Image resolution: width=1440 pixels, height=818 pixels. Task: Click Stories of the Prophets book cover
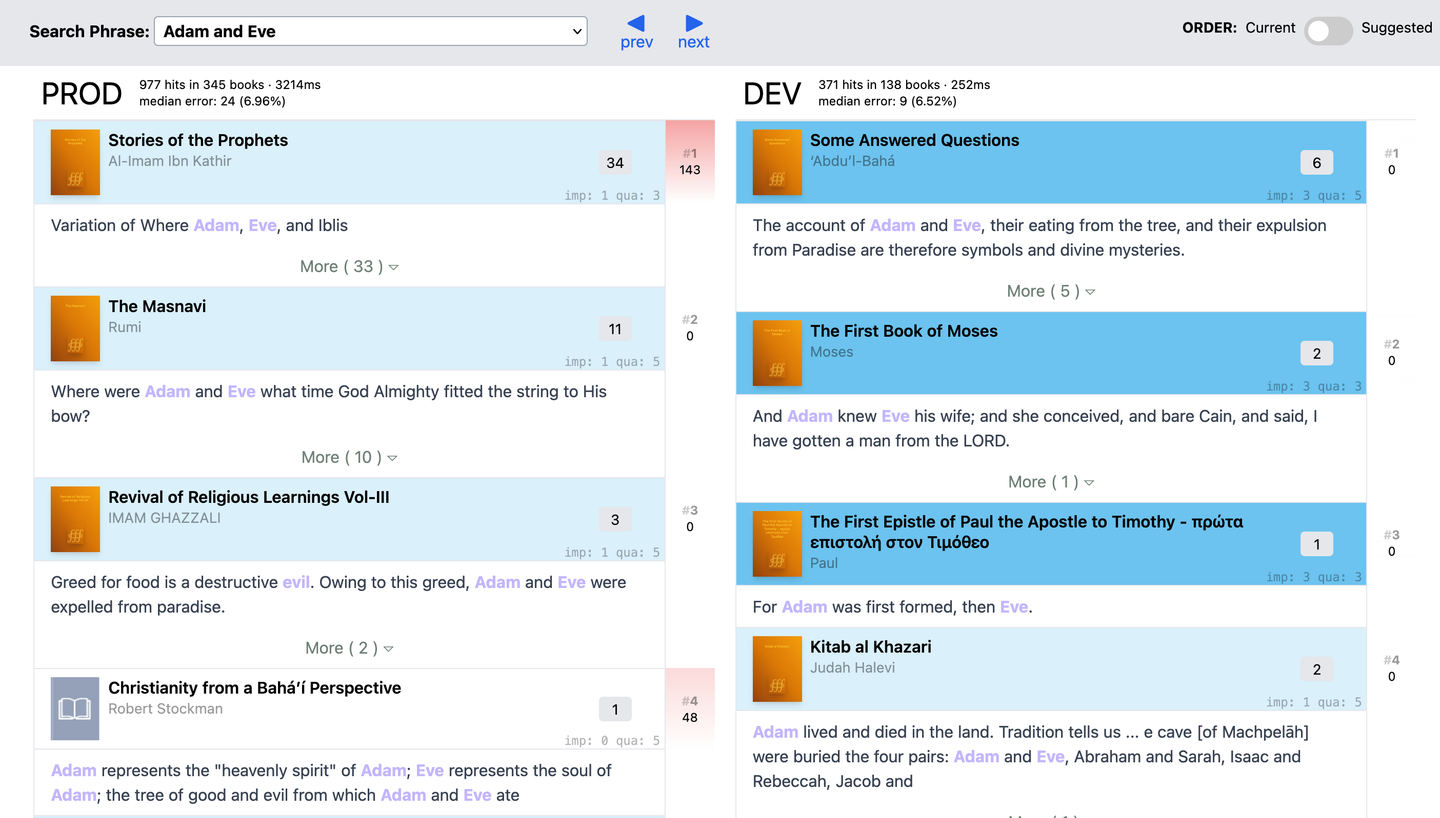[75, 162]
